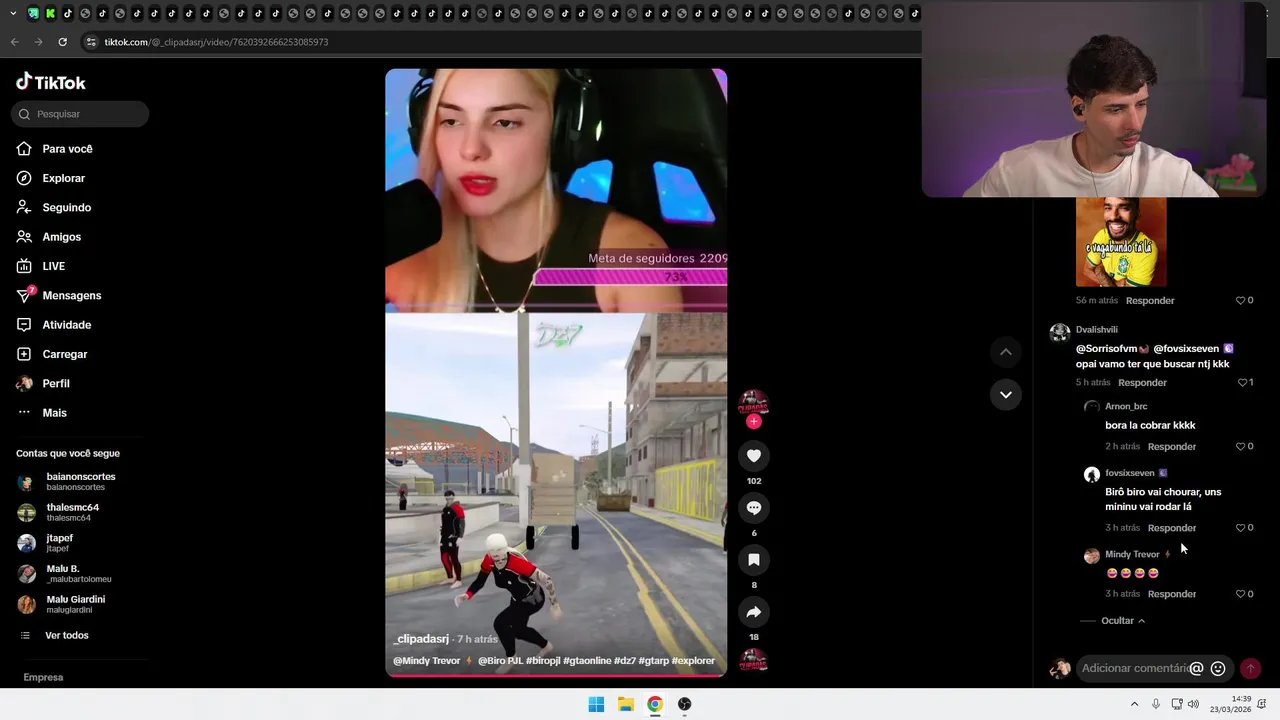Reply to Dvalishvili's comment
1280x720 pixels.
click(x=1142, y=383)
